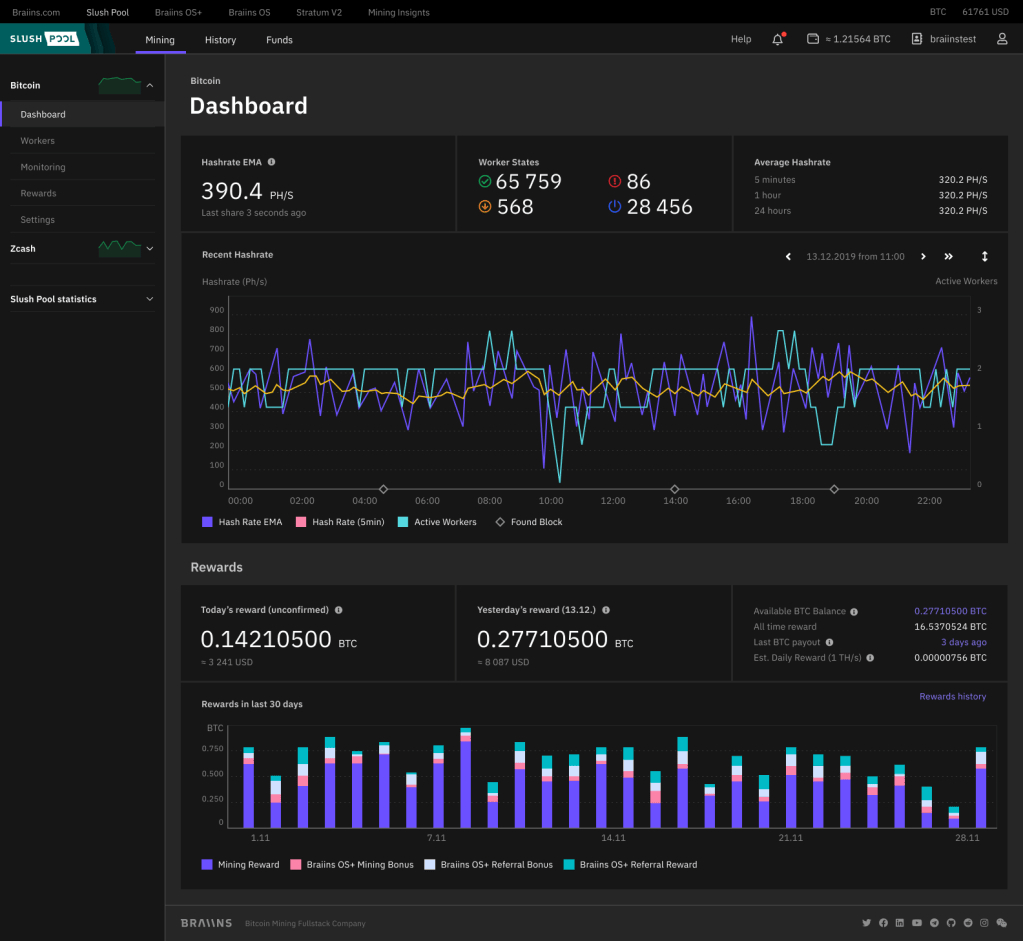Click Available BTC Balance info icon
Viewport: 1023px width, 941px height.
click(x=854, y=611)
